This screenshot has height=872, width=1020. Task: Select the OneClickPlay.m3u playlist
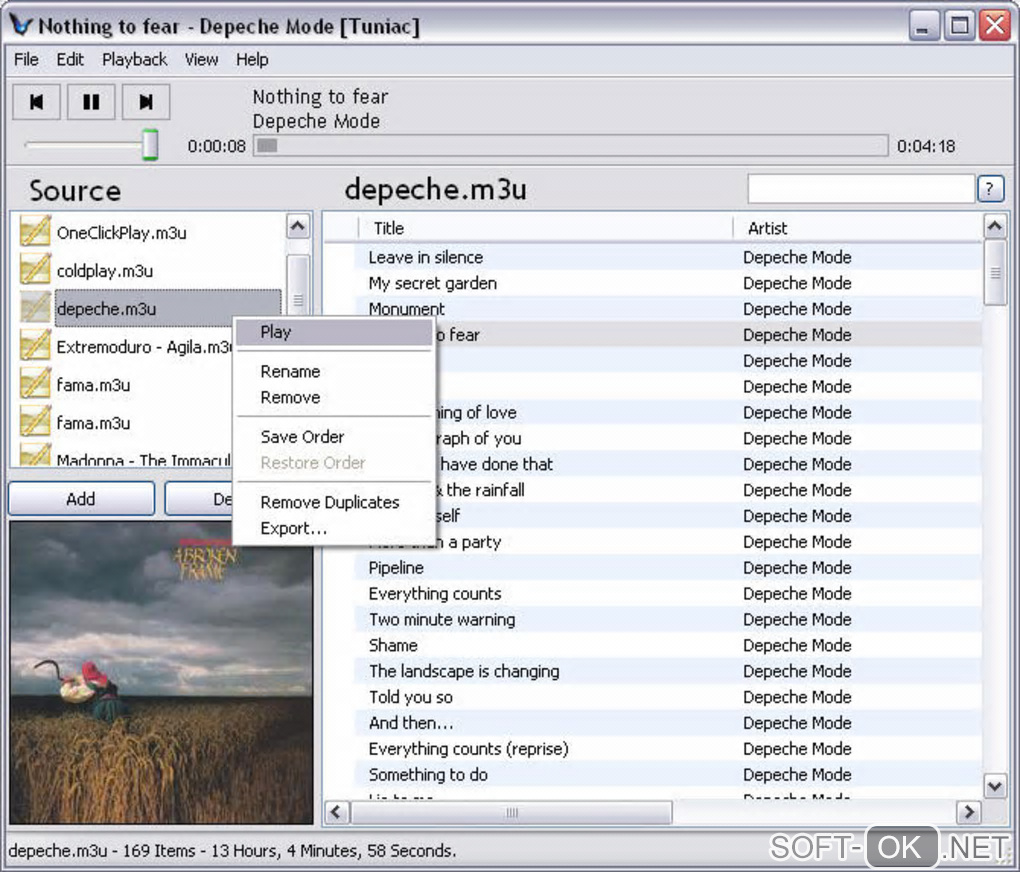tap(122, 233)
